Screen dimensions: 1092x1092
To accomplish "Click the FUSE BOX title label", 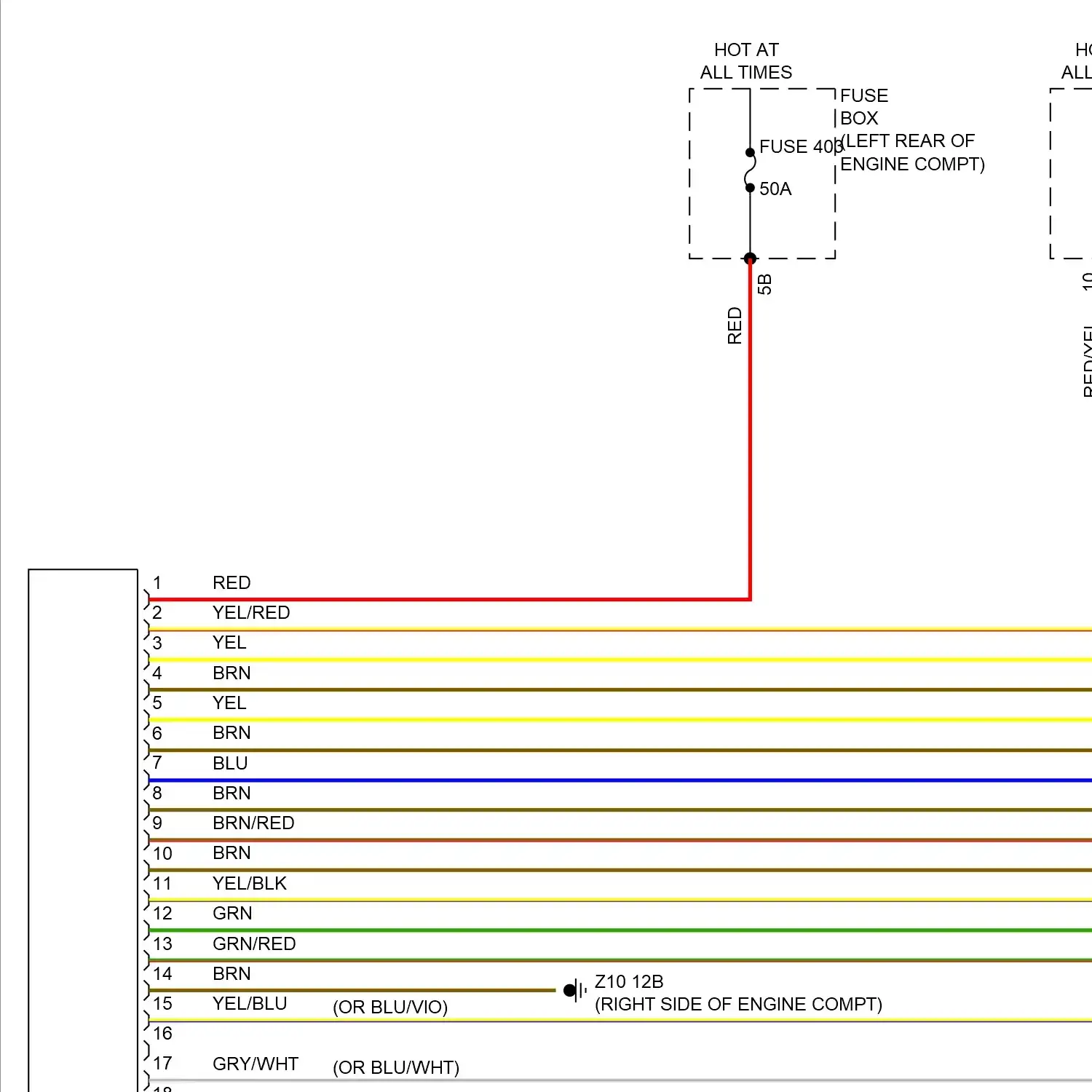I will 864,107.
